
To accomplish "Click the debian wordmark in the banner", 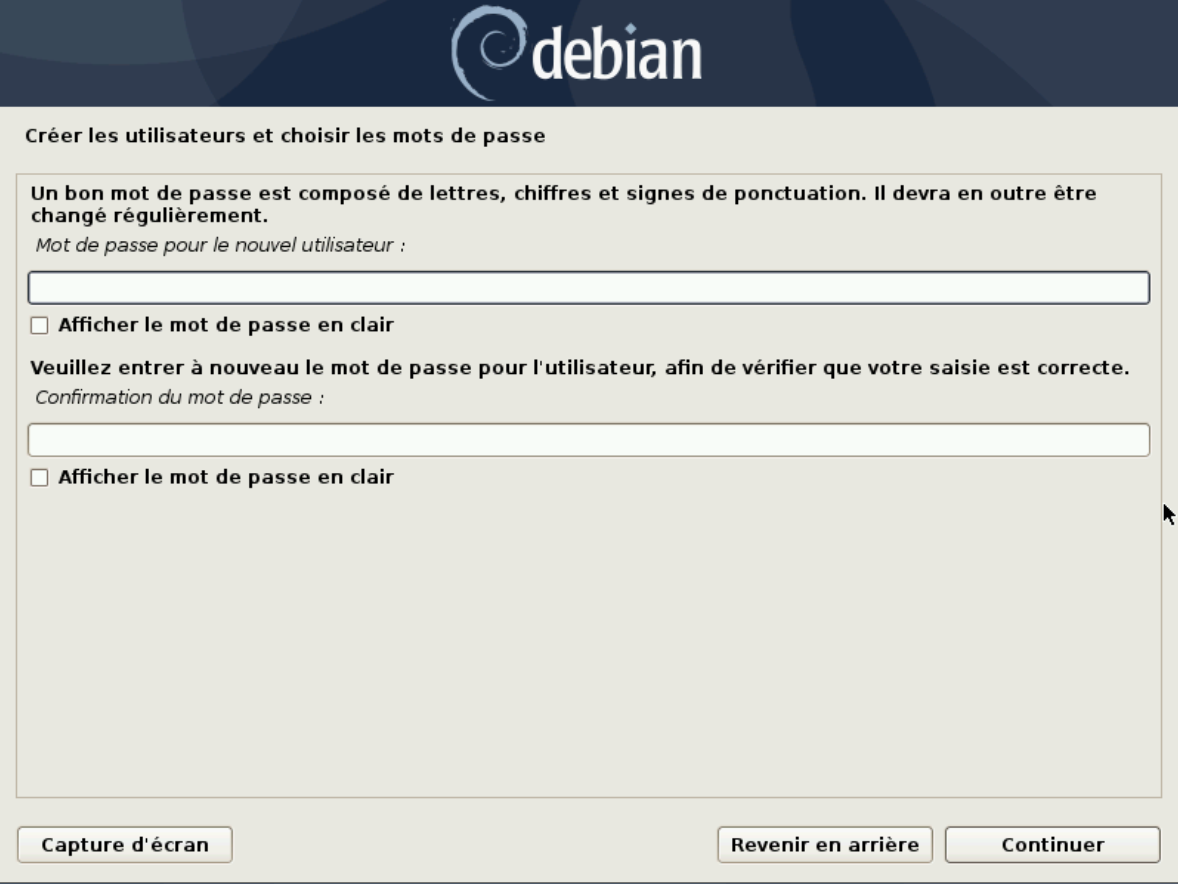I will [616, 53].
